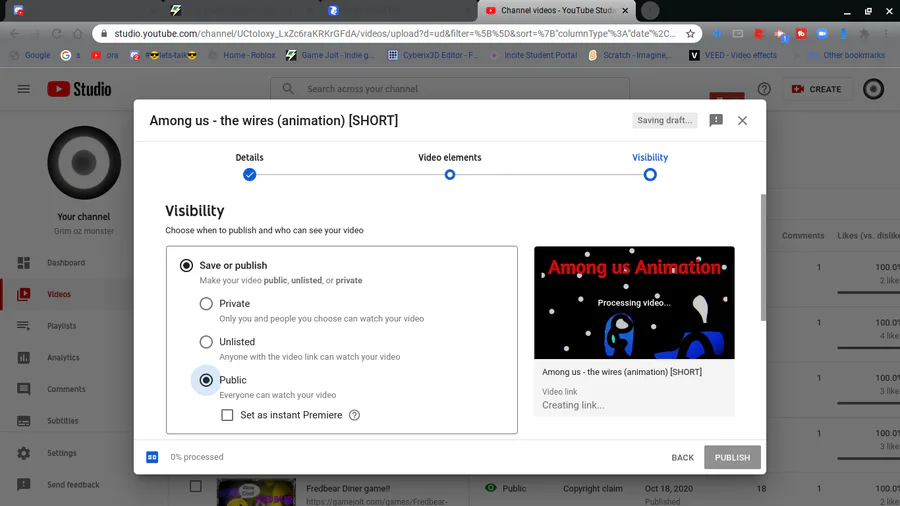The width and height of the screenshot is (900, 506).
Task: Click the CREATE video button
Action: click(817, 89)
